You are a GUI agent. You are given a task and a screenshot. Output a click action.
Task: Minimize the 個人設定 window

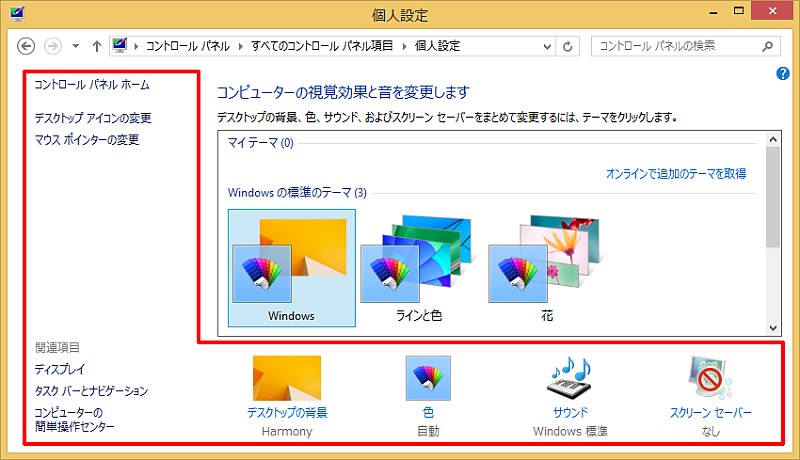click(x=714, y=12)
